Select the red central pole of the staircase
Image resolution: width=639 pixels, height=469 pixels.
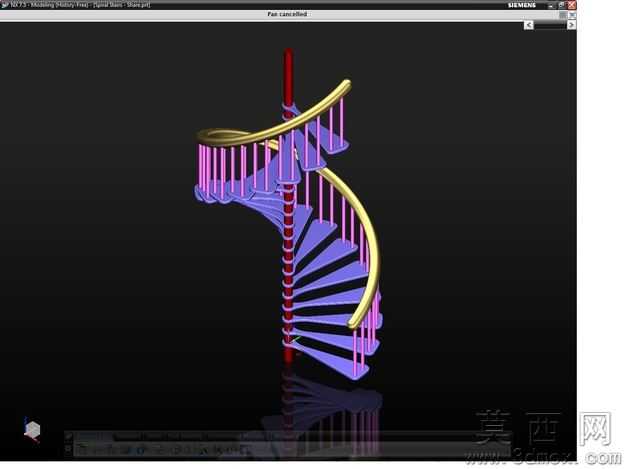[288, 77]
